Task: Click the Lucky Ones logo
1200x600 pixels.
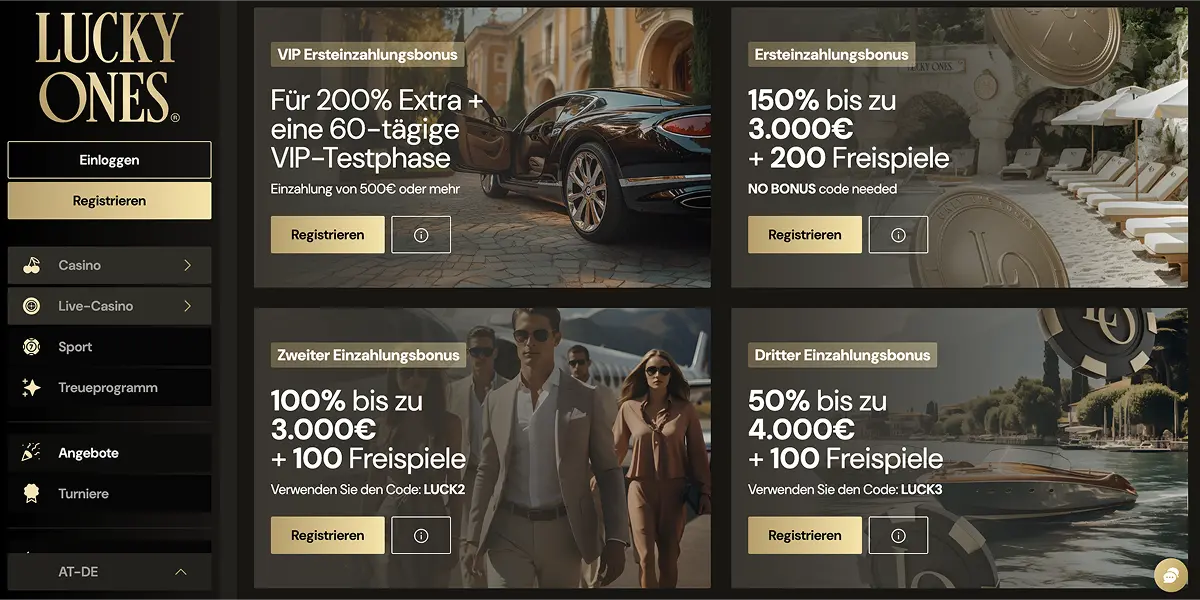Action: [x=108, y=68]
